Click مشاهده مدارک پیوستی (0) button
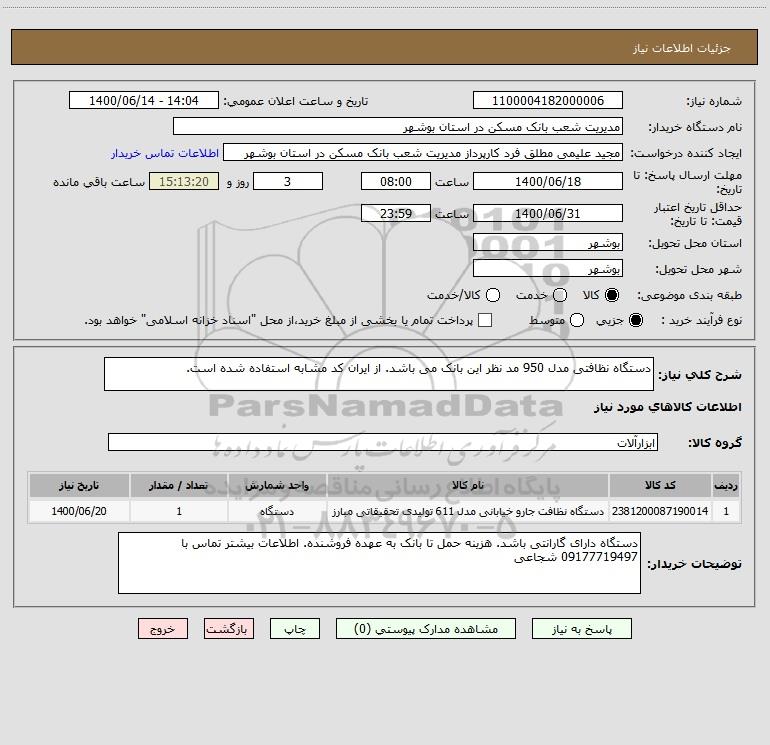The image size is (770, 745). tap(426, 629)
